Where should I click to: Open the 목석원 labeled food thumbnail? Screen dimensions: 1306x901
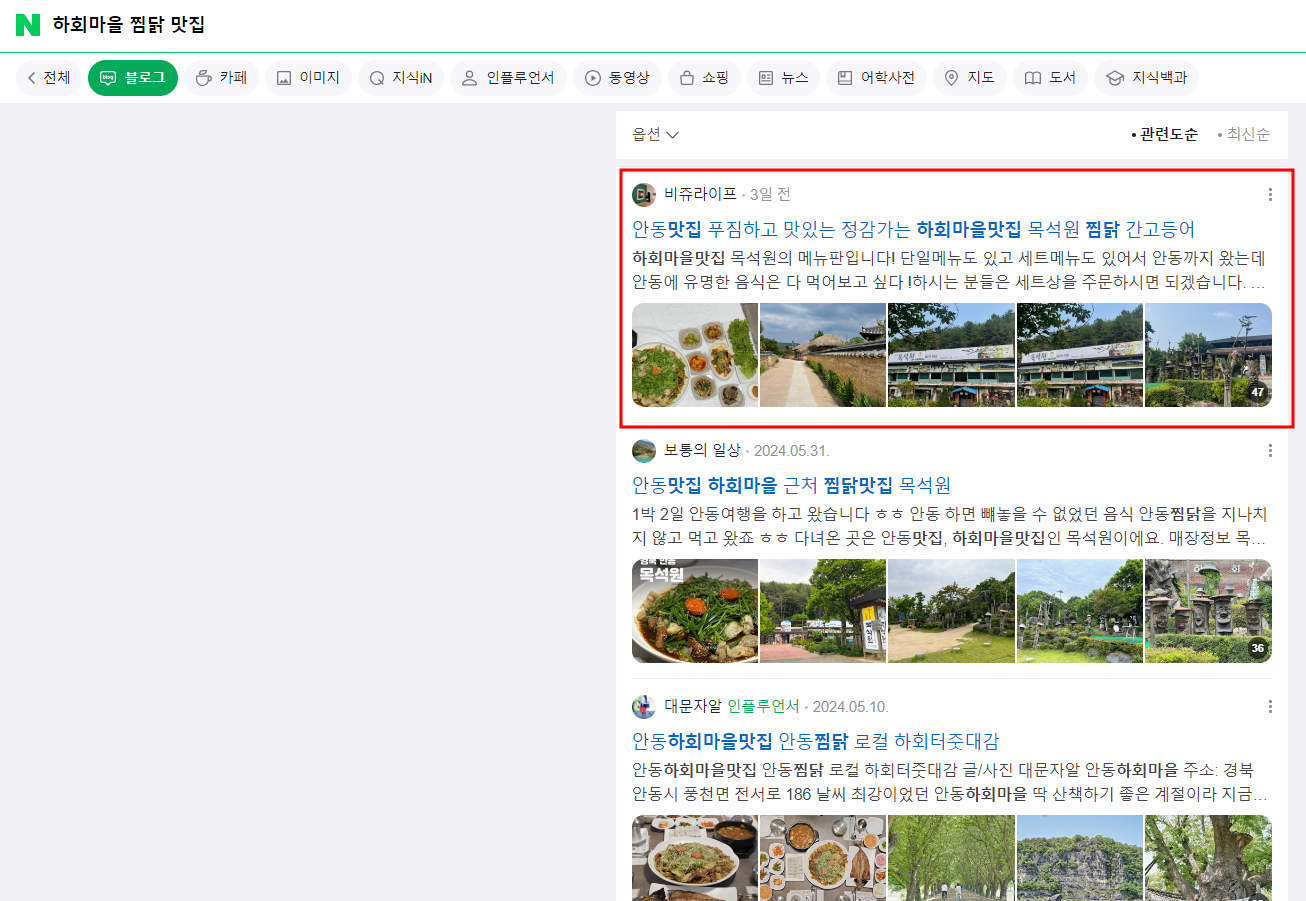(x=695, y=611)
